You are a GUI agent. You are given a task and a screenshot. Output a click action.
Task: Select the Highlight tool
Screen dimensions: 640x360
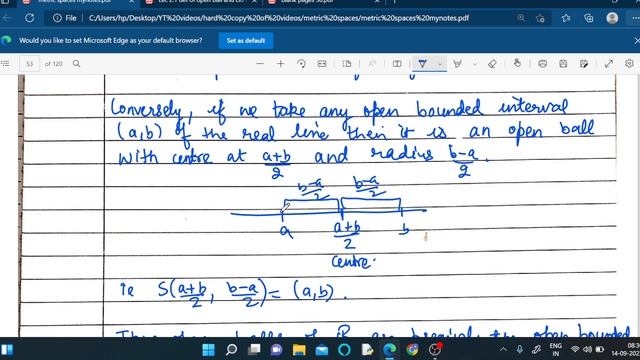pos(458,64)
